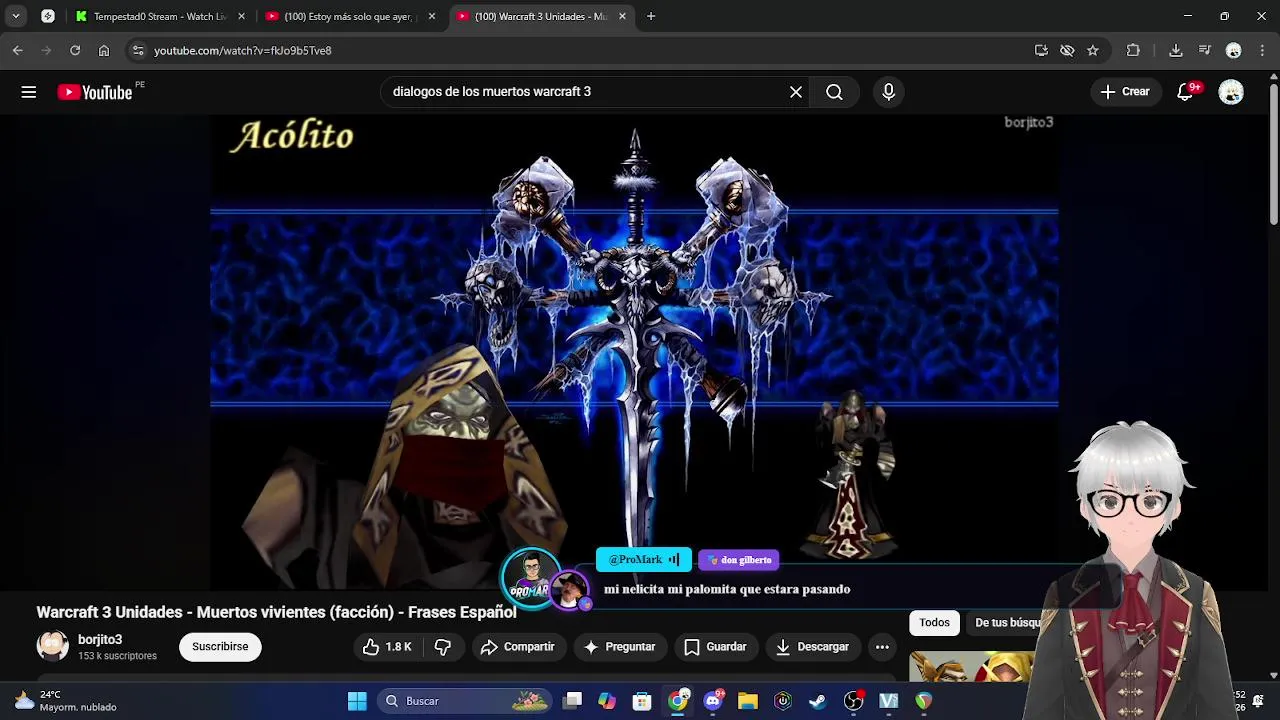Image resolution: width=1280 pixels, height=720 pixels.
Task: Like the video with thumbs up
Action: (x=387, y=647)
